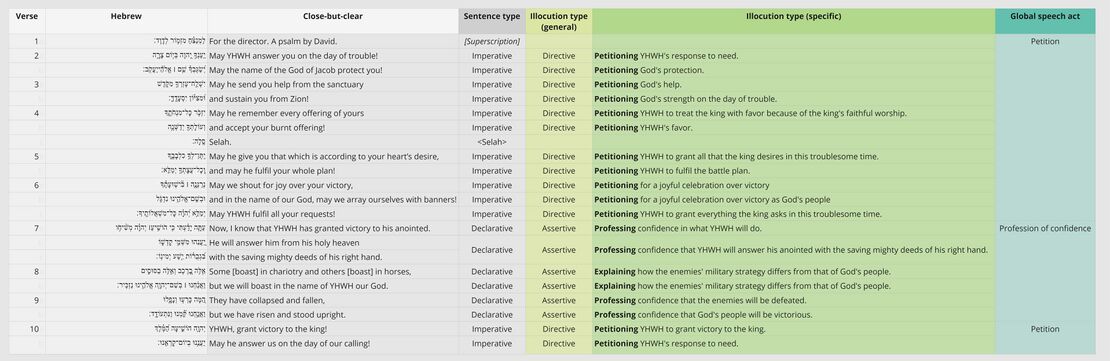Screen dimensions: 1110x361
Task: Click the "Petition" cell in verse 1 row
Action: point(1044,41)
